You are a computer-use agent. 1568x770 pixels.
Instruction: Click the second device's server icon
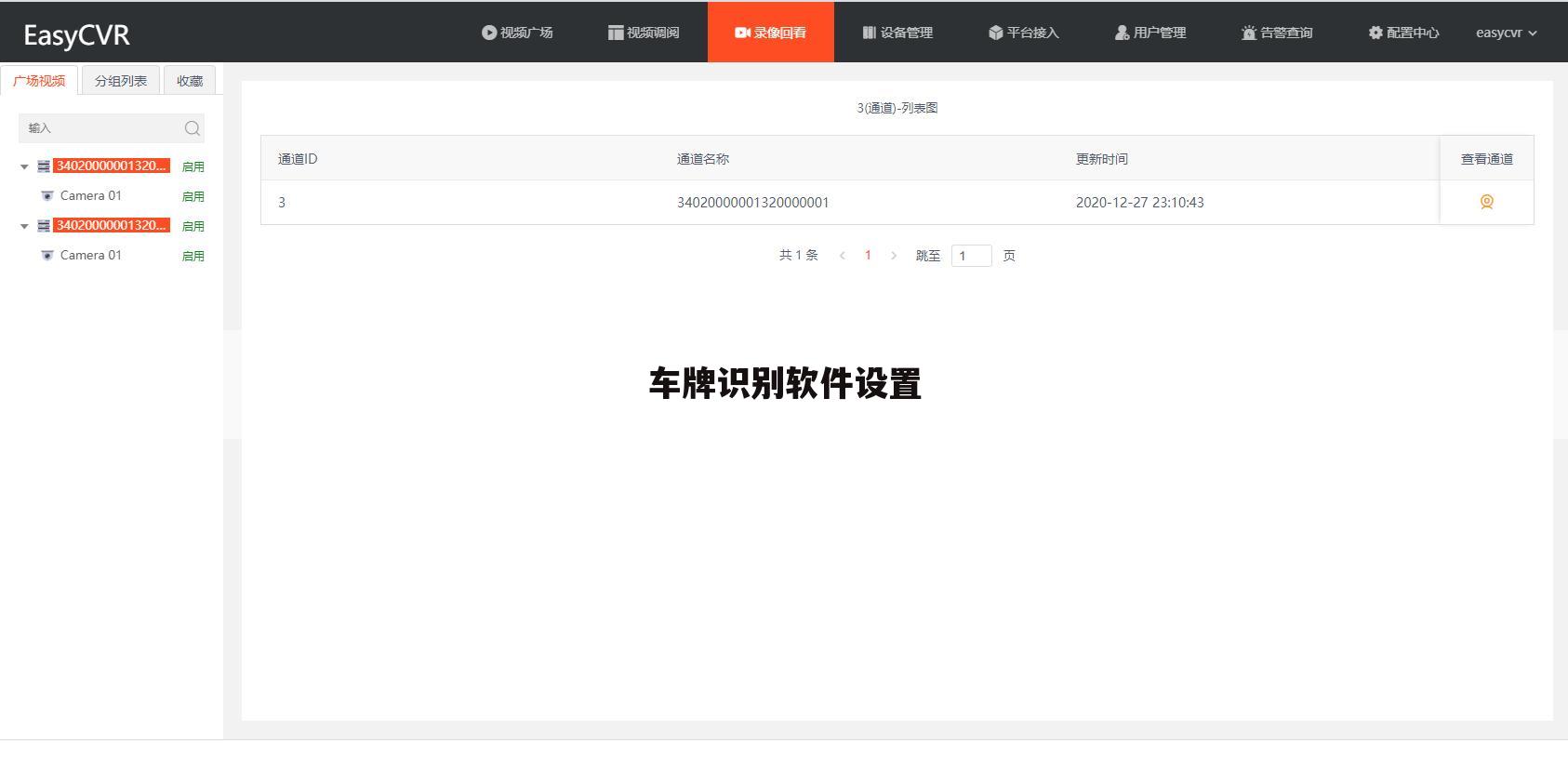pos(44,226)
